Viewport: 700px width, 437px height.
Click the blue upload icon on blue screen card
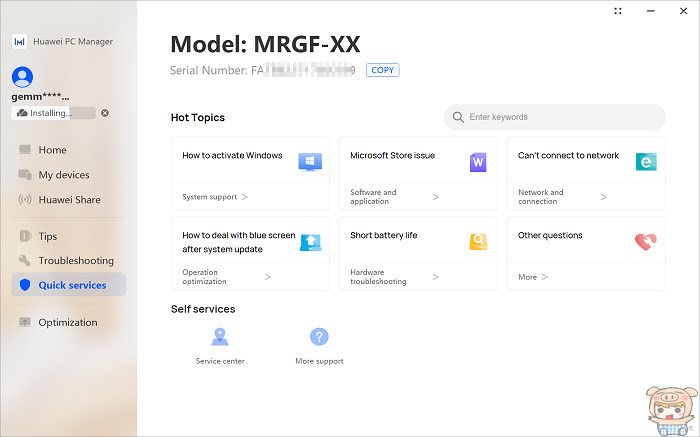pos(311,242)
